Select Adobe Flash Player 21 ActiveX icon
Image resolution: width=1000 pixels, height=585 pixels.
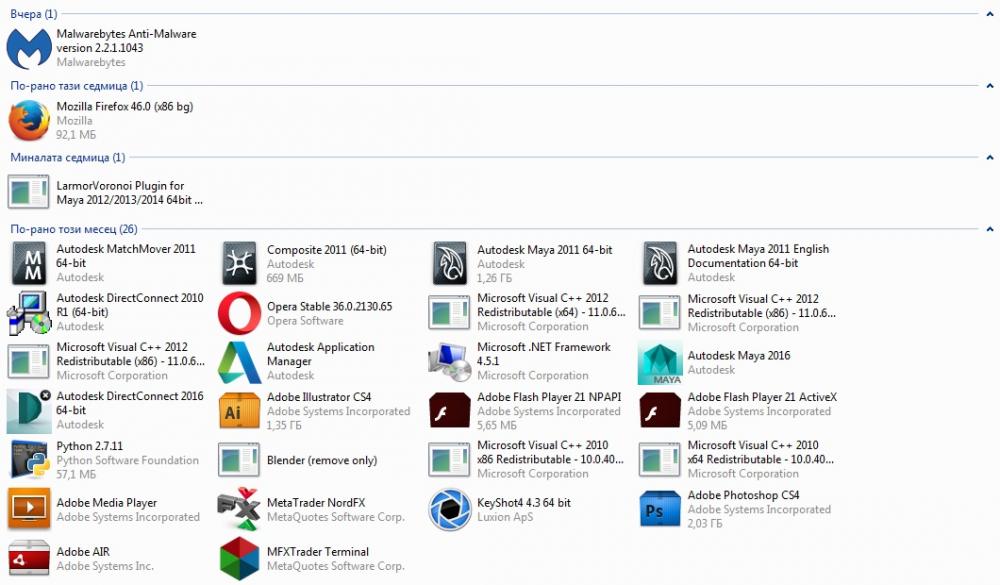(x=660, y=410)
